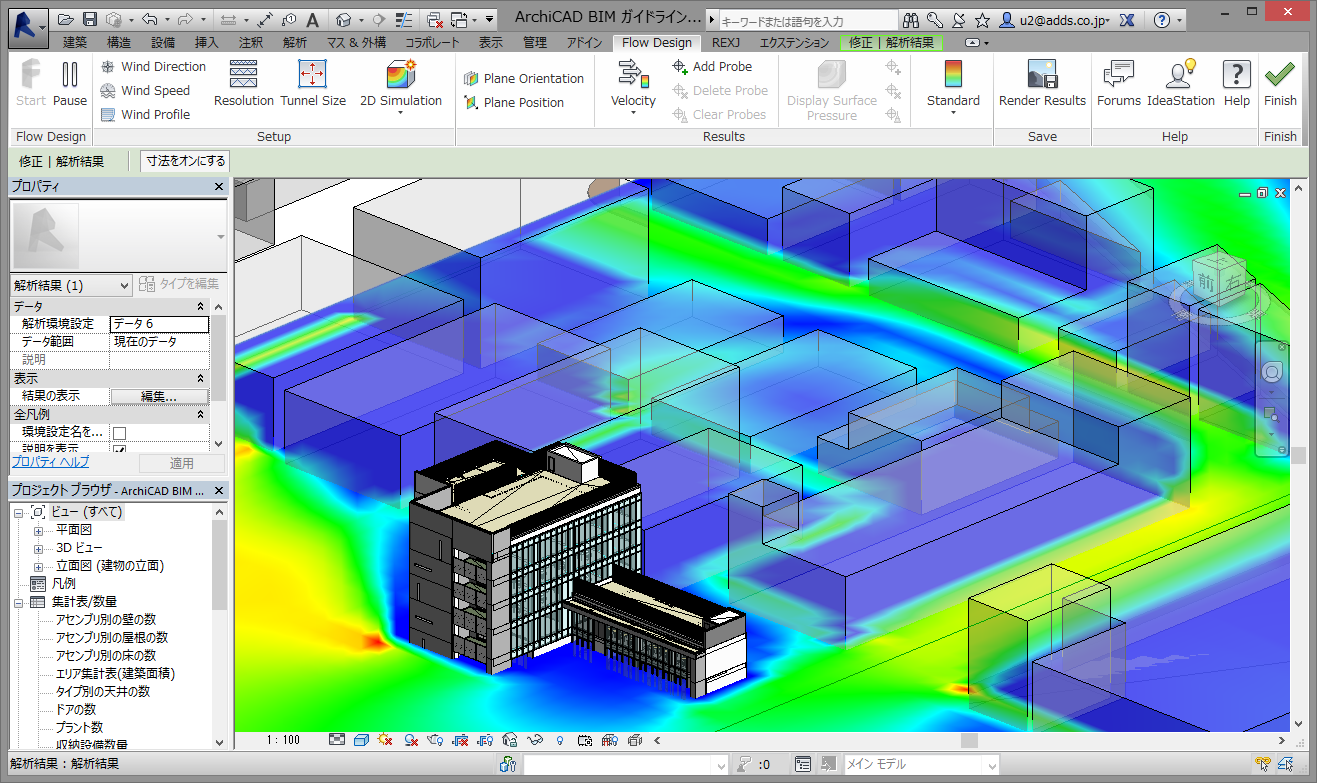This screenshot has height=783, width=1317.
Task: Click the text tool 'A' icon
Action: coord(313,20)
